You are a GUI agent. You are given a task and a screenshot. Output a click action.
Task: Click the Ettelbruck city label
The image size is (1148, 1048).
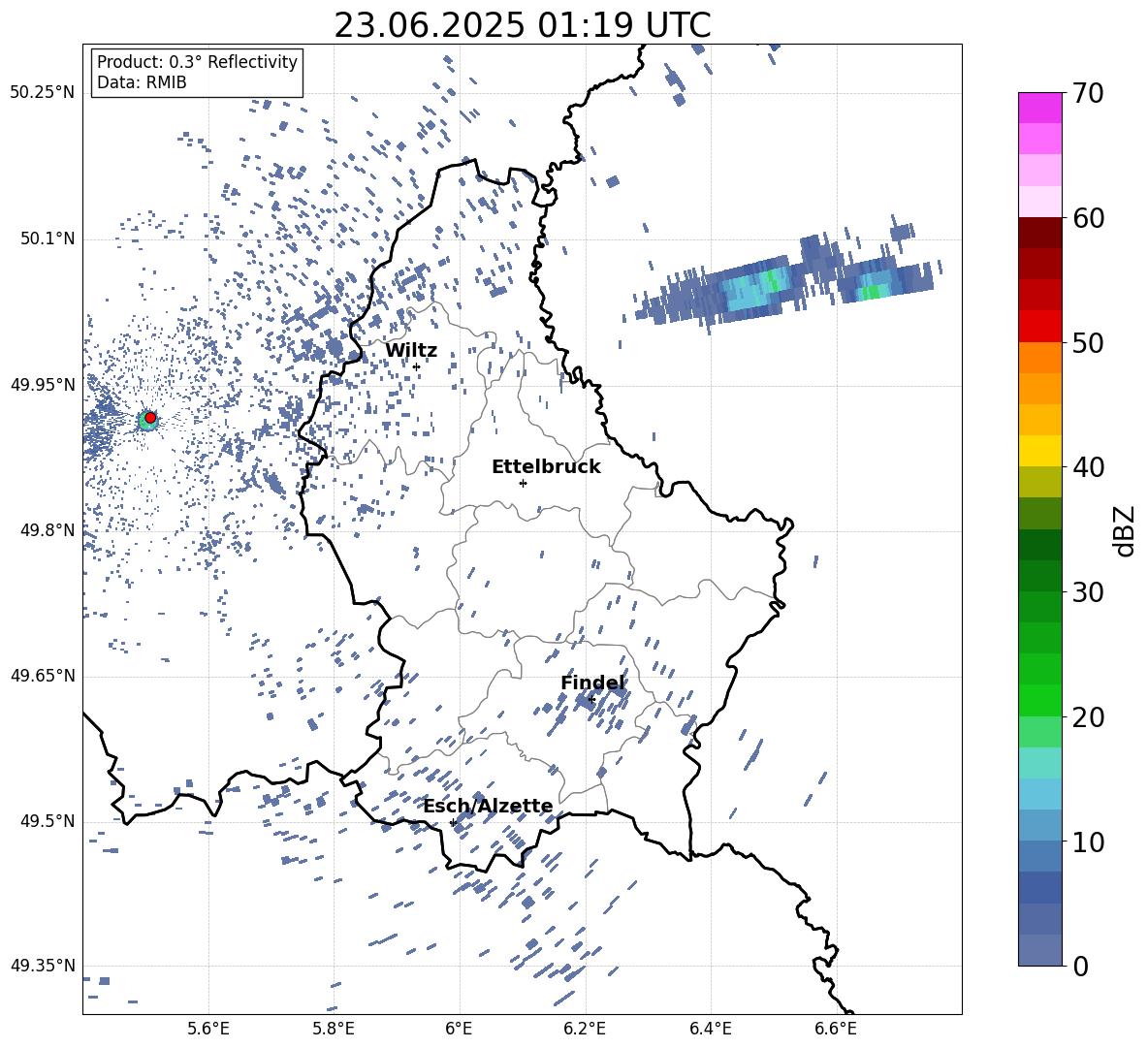(546, 467)
